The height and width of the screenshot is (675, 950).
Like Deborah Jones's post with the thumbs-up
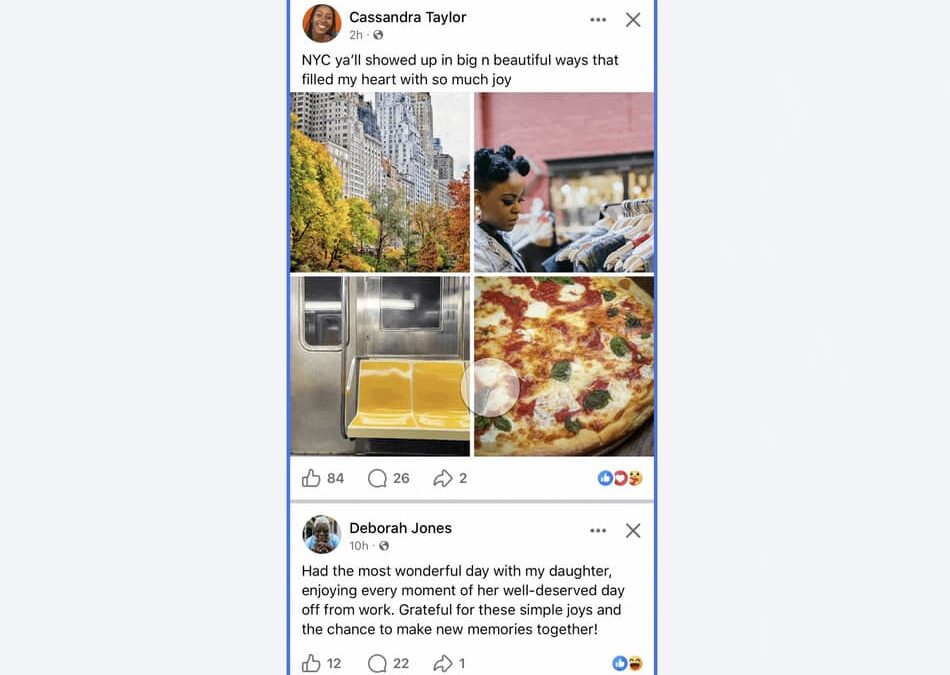[x=311, y=663]
